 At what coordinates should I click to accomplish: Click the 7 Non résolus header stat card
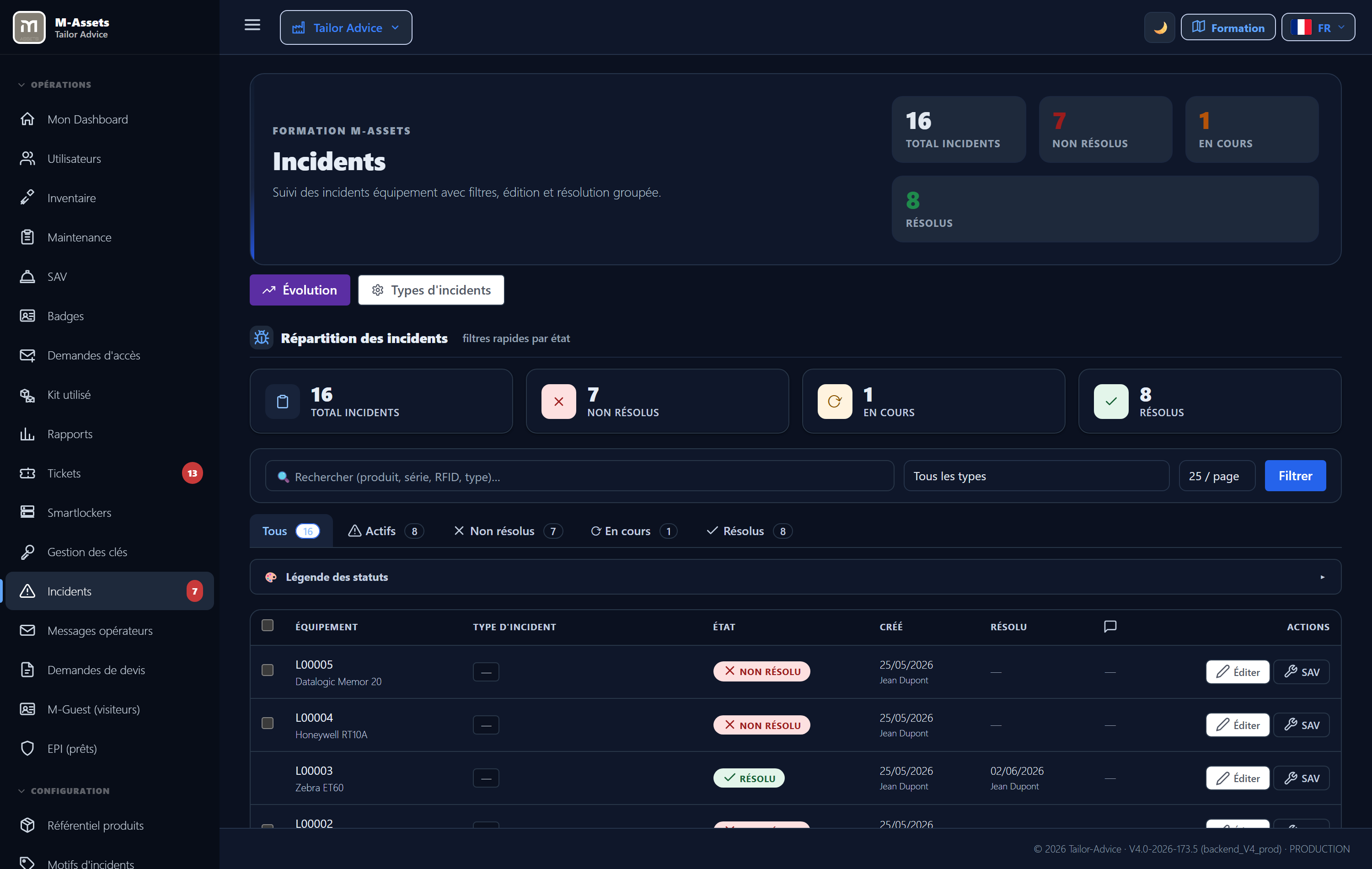1105,129
